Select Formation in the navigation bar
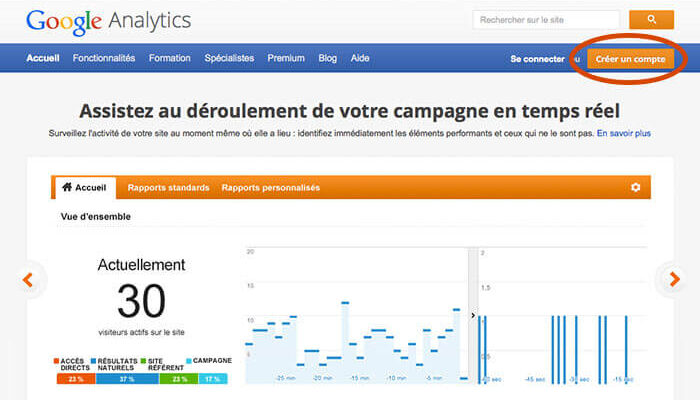The height and width of the screenshot is (400, 700). coord(169,58)
